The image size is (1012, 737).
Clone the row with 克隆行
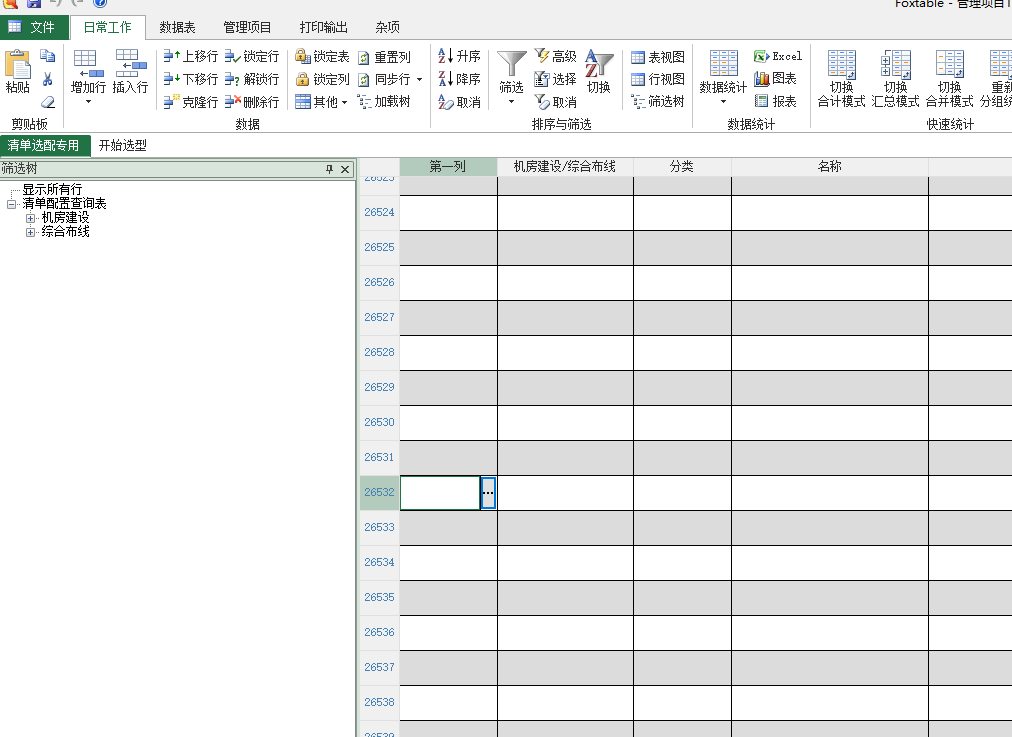(190, 102)
